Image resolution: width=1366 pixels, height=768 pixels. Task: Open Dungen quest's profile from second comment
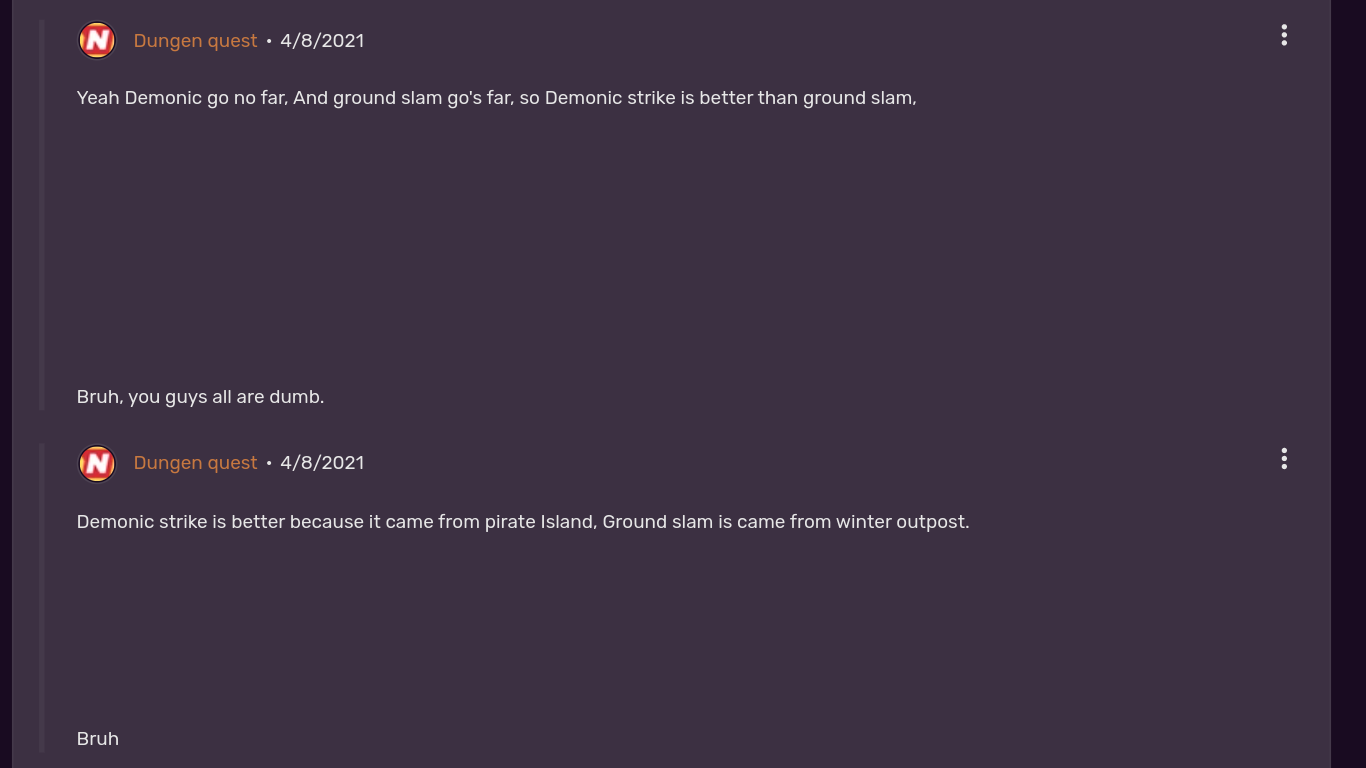195,463
